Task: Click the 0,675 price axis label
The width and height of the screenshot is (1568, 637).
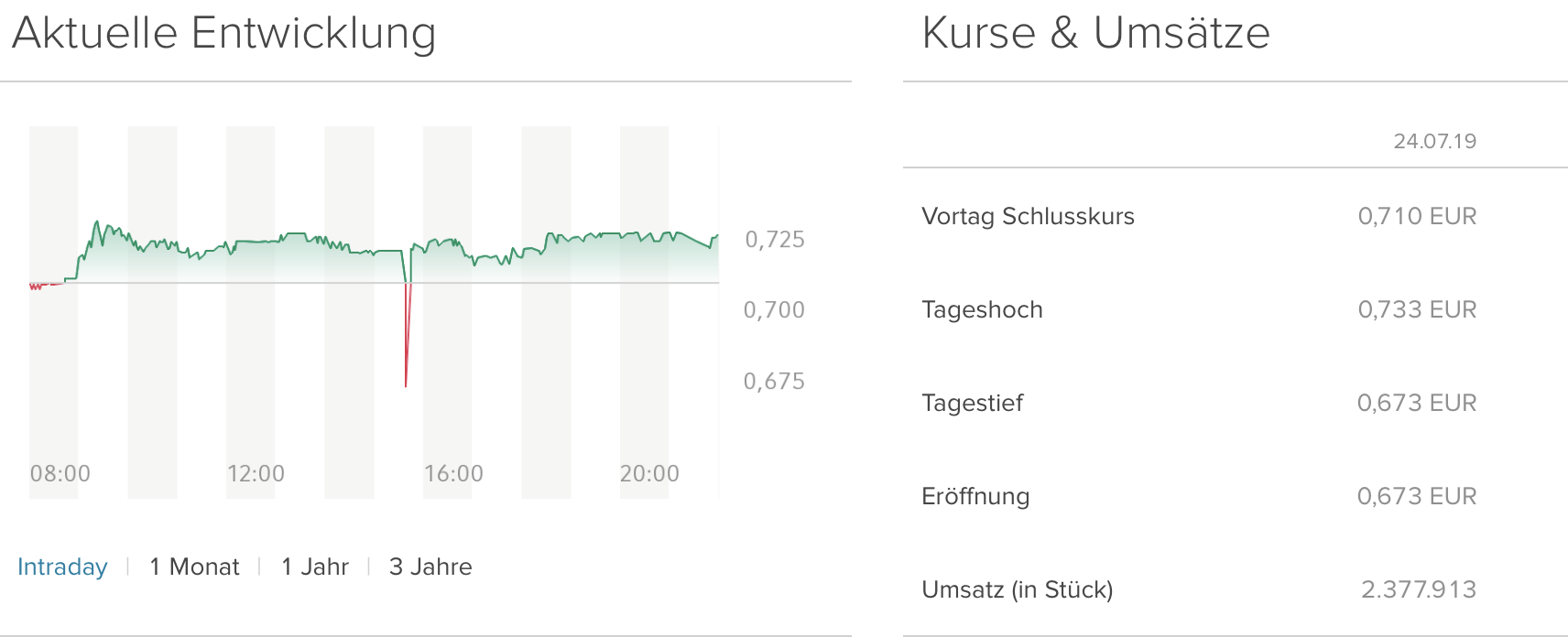Action: pos(774,382)
